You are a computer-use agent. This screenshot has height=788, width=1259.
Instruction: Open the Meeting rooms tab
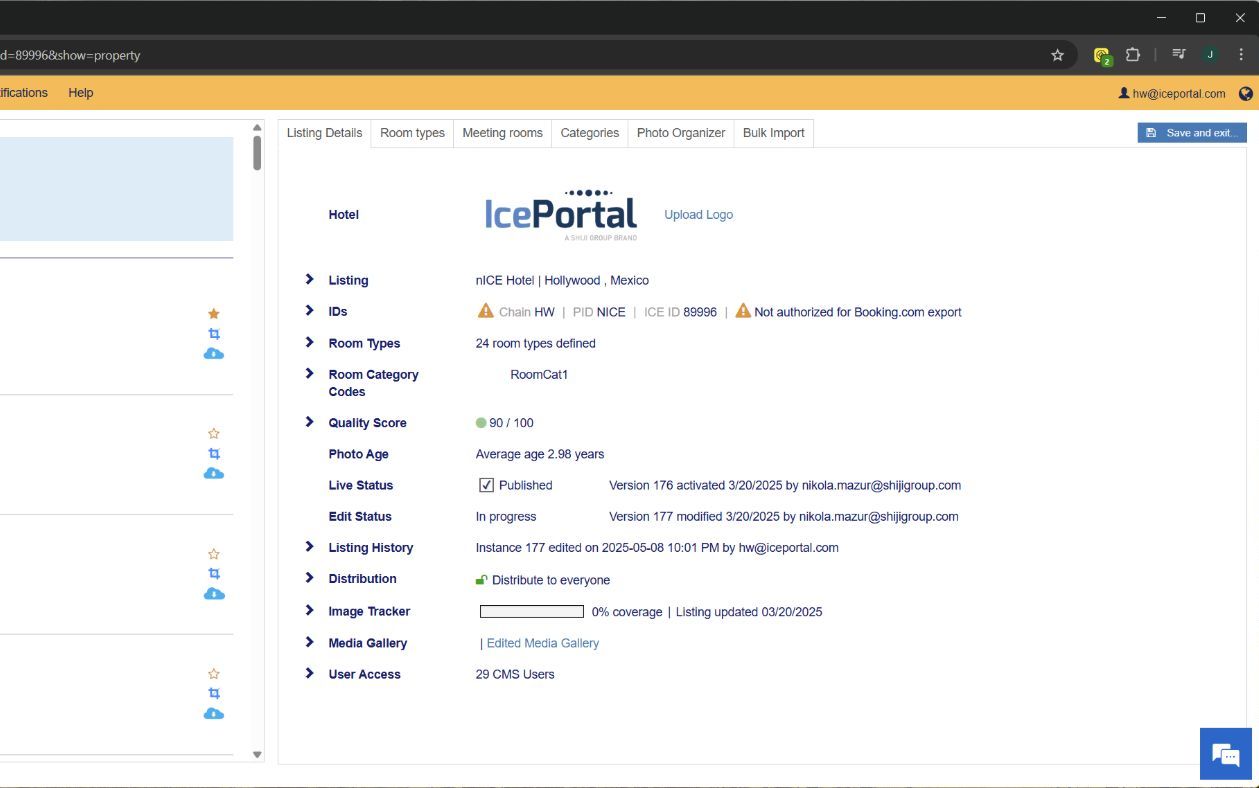tap(502, 133)
